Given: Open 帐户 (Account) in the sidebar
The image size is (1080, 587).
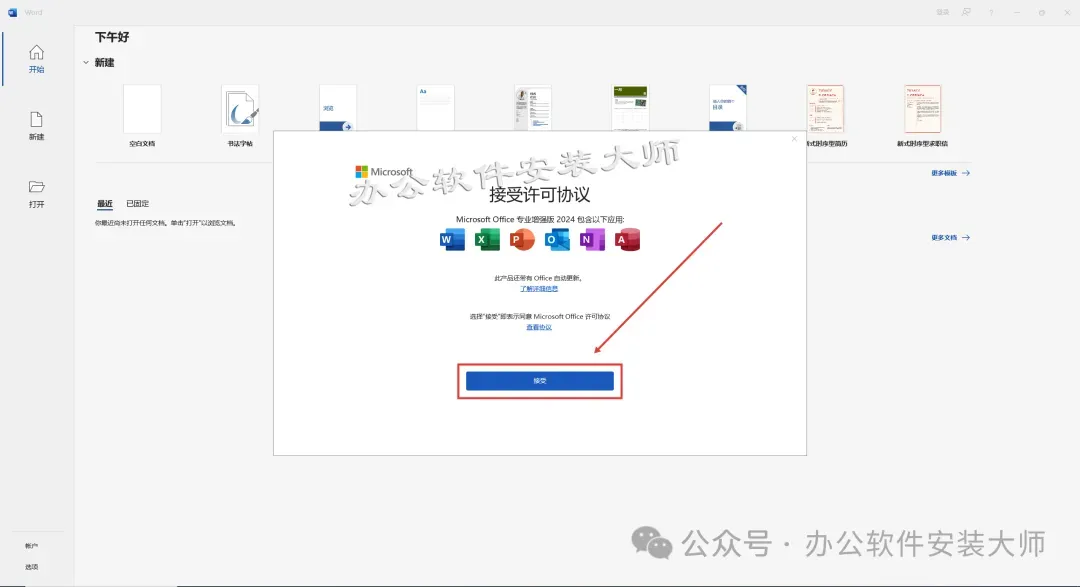Looking at the screenshot, I should coord(32,546).
